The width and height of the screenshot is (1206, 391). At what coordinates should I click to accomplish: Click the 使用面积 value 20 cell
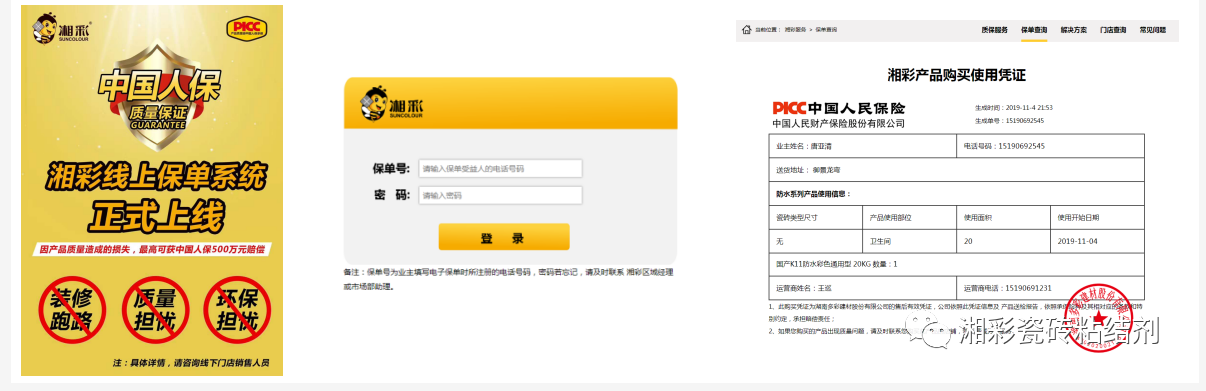1004,241
